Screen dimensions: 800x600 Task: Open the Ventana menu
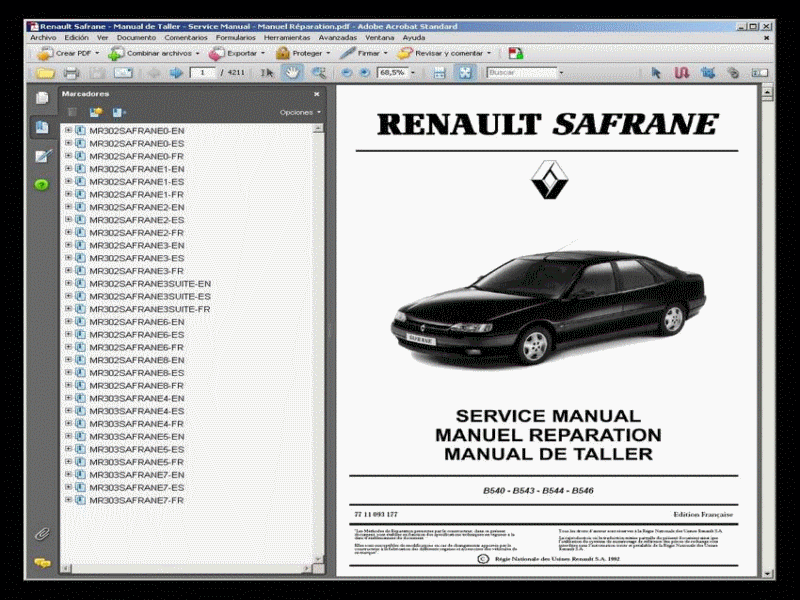(x=380, y=38)
